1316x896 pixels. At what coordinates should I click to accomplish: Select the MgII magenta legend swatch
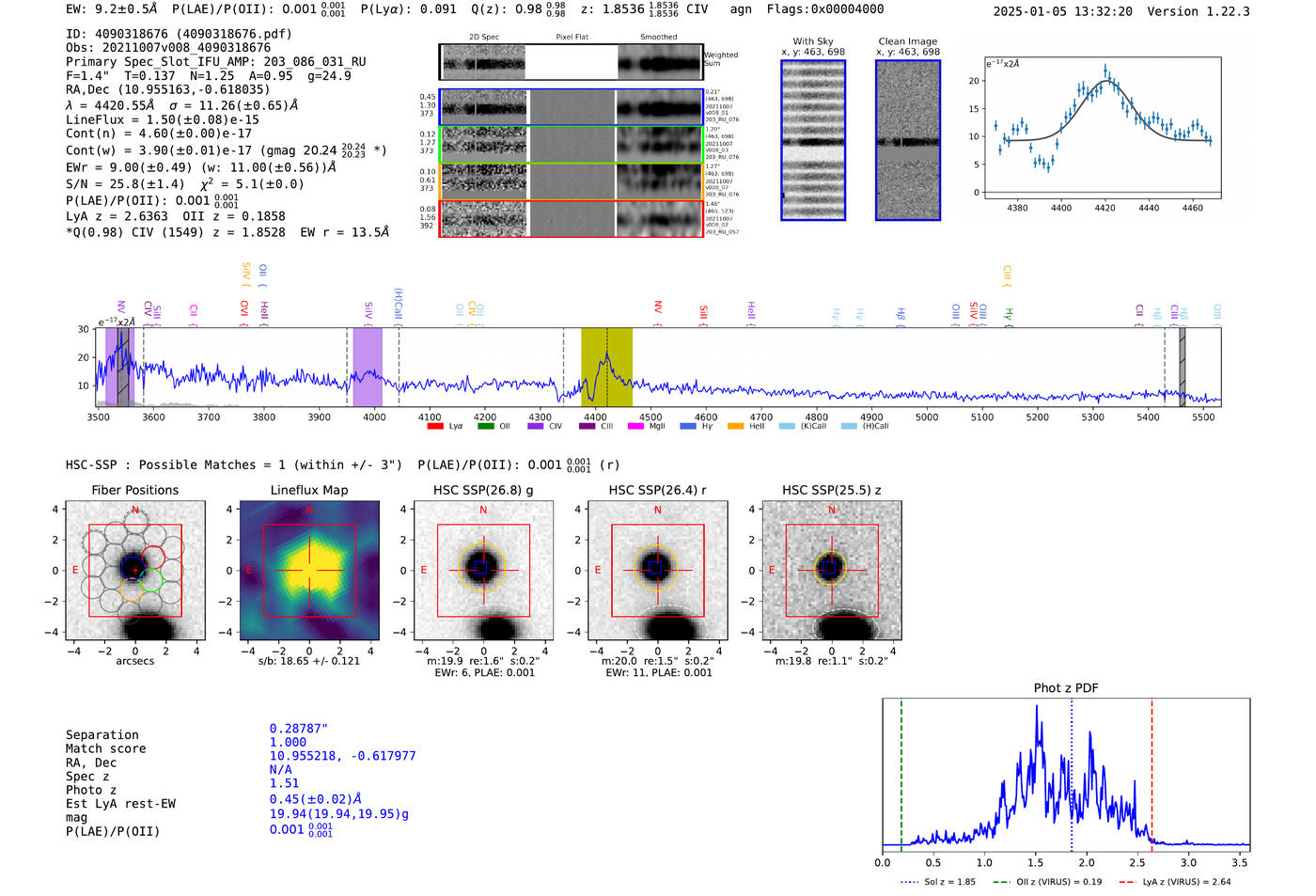(x=635, y=427)
